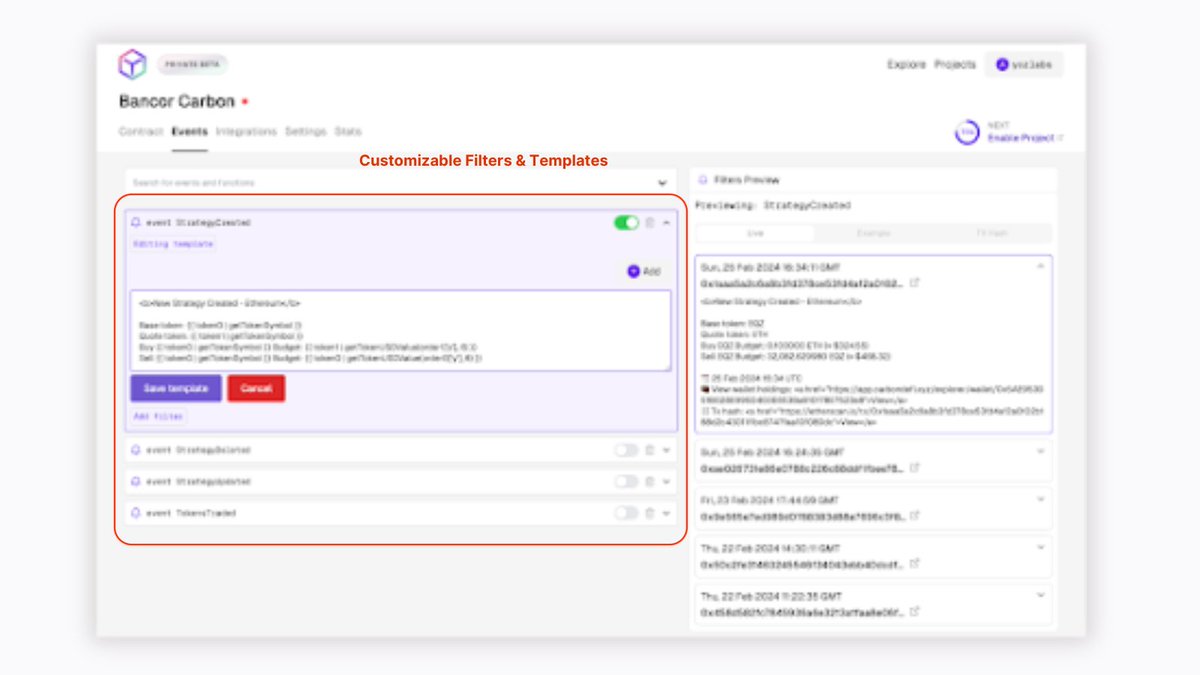Collapse the Sun 25 Feb 16:34:11 preview entry
Viewport: 1200px width, 675px height.
pyautogui.click(x=1040, y=266)
